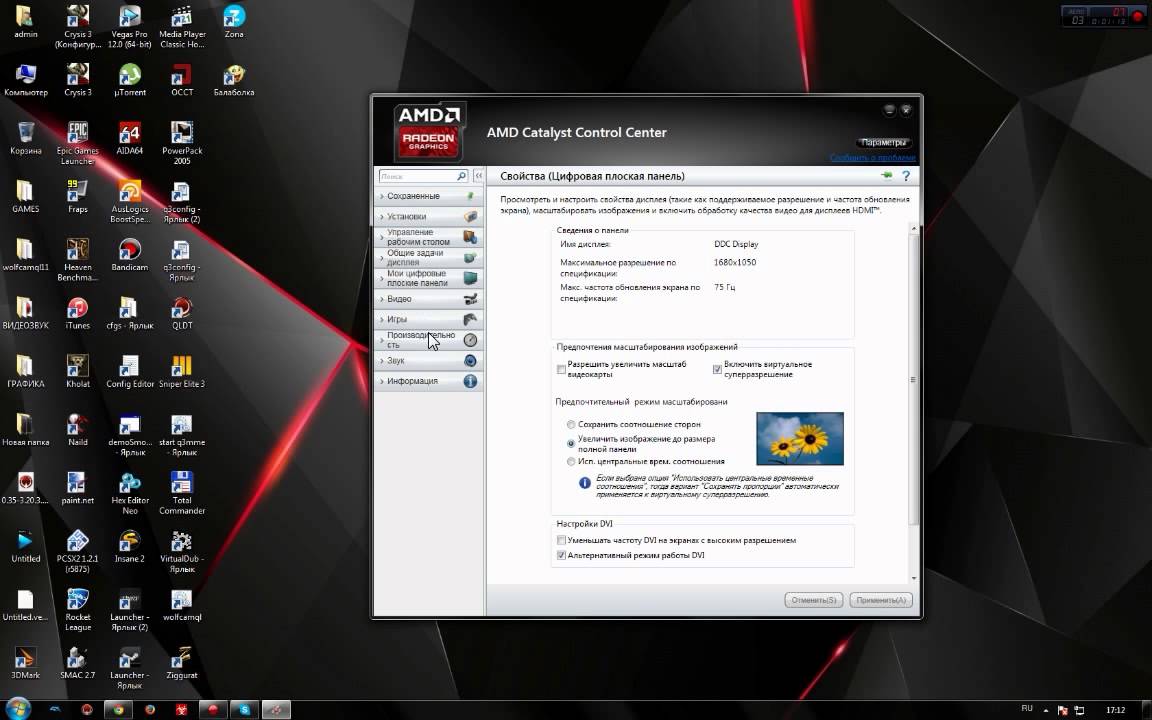
Task: Click the green pin icon in page header
Action: 887,176
